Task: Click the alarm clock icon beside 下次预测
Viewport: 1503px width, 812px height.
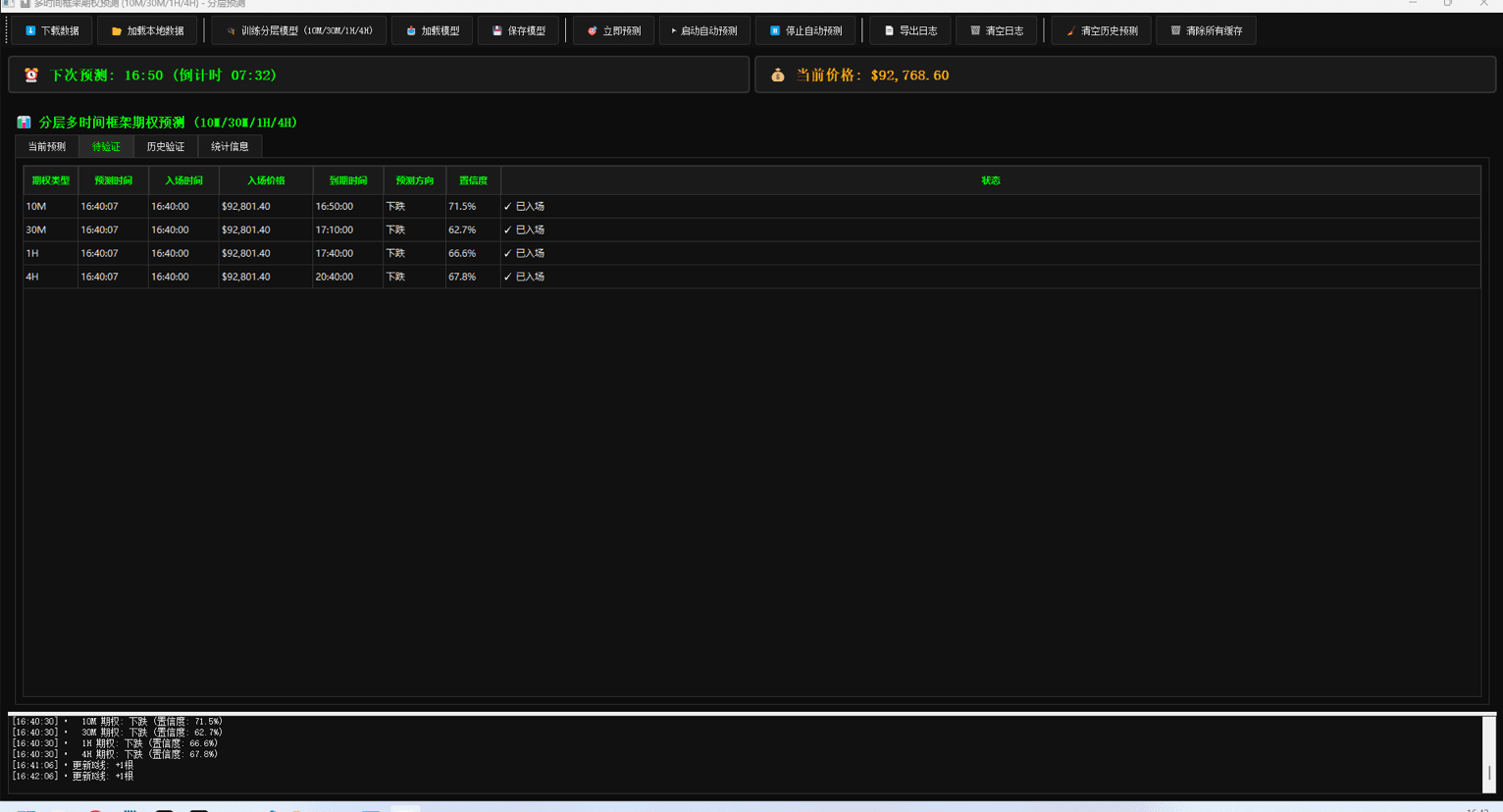Action: coord(31,75)
